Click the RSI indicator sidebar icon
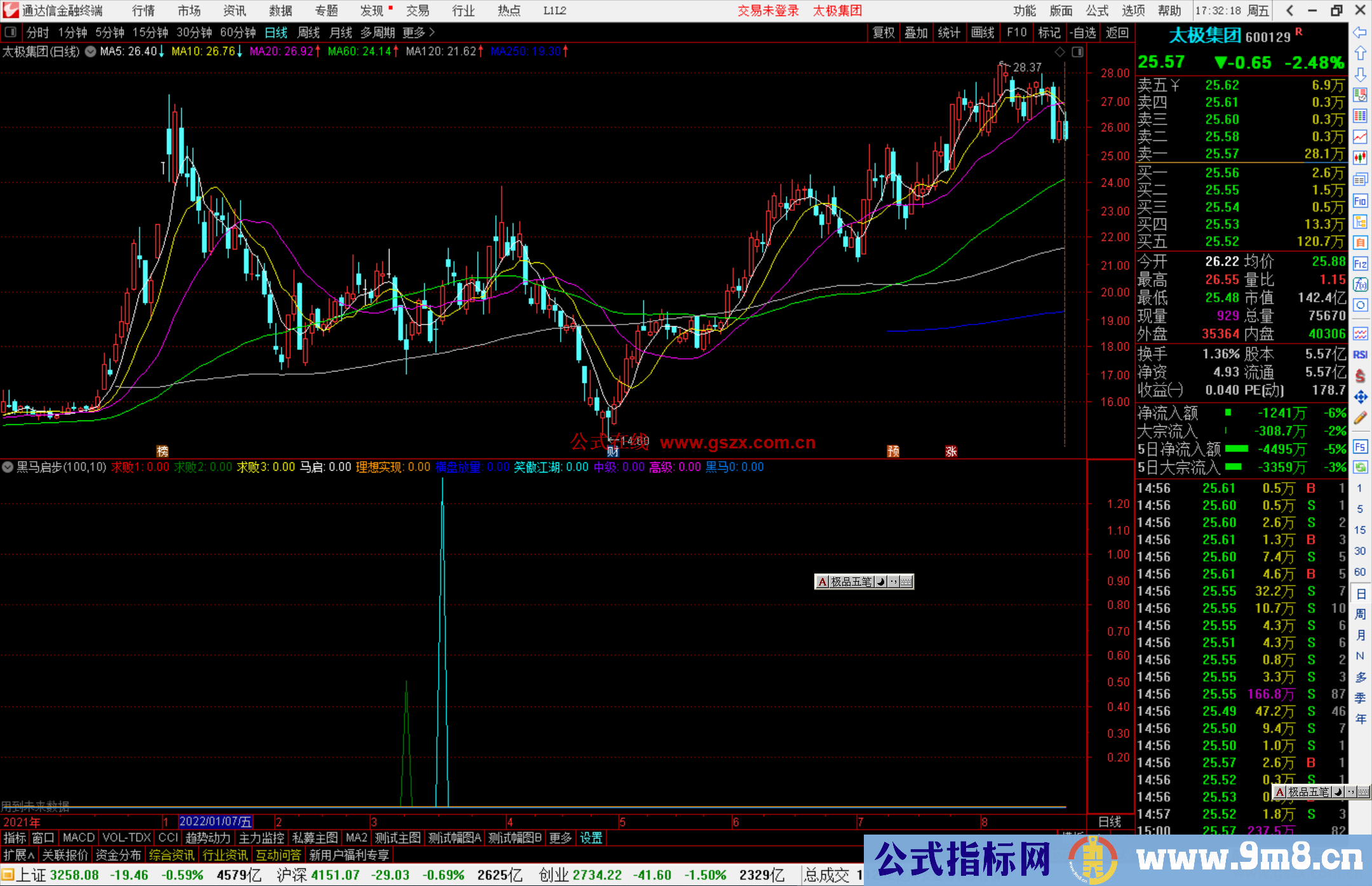The height and width of the screenshot is (886, 1372). (1360, 354)
